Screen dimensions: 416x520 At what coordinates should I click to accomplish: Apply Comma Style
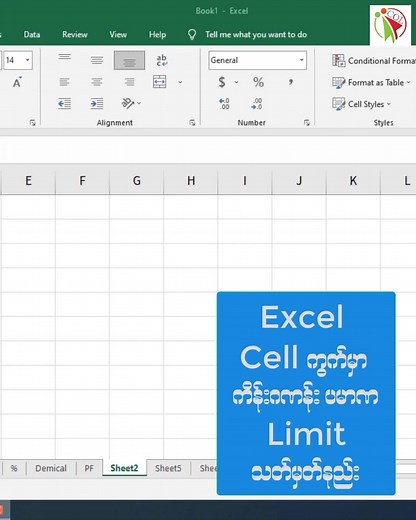click(291, 82)
